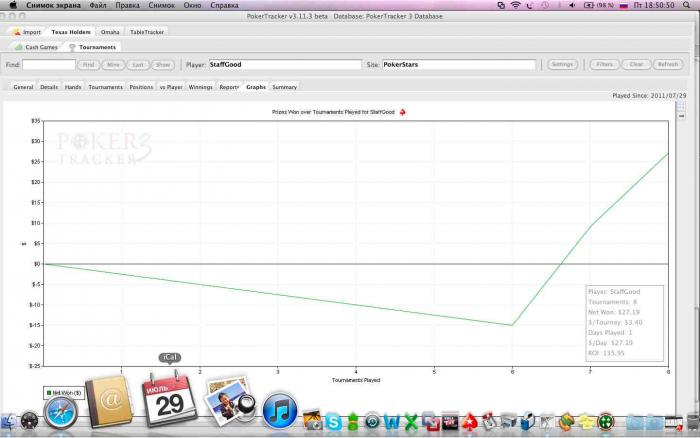The width and height of the screenshot is (700, 438).
Task: Open the Правка menu
Action: 127,5
